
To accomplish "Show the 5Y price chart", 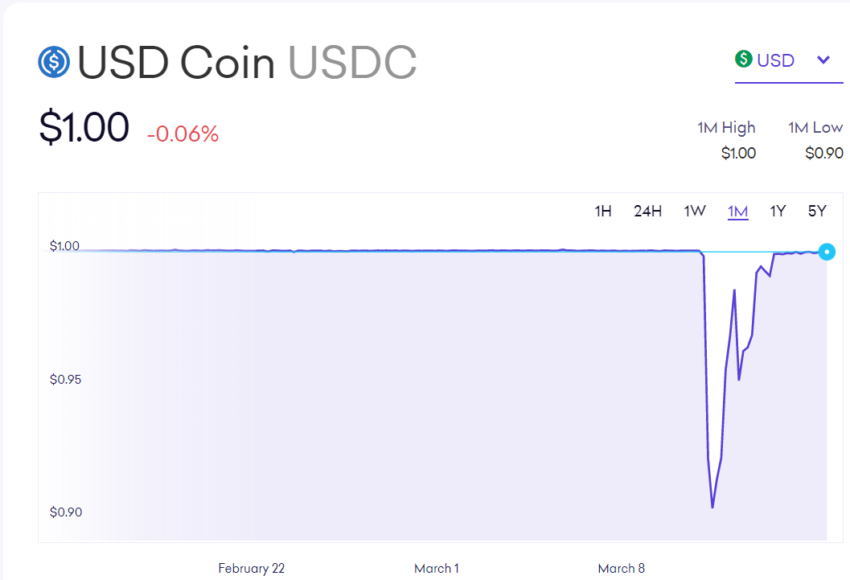I will [x=817, y=211].
